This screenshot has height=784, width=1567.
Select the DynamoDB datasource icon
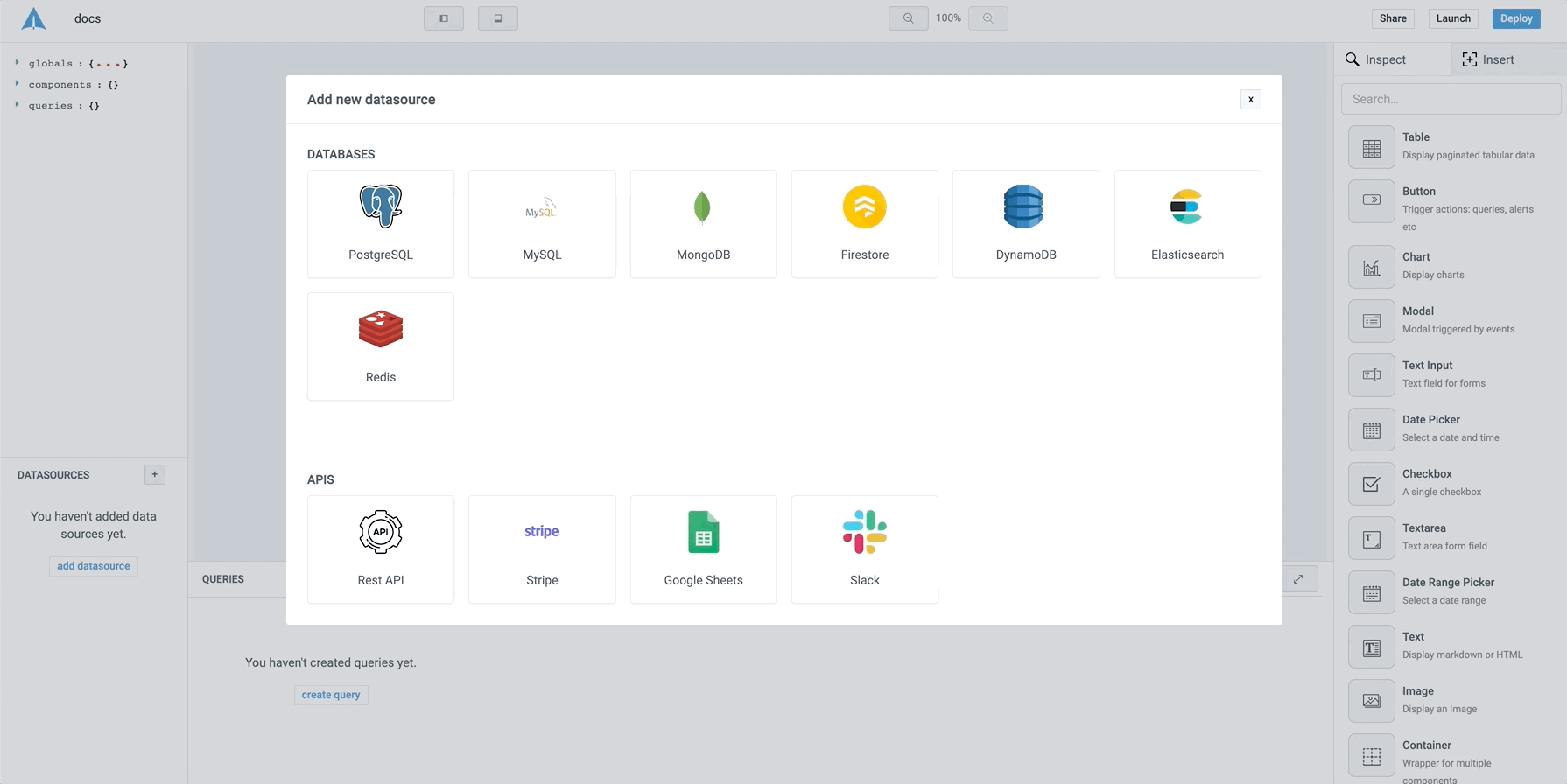pyautogui.click(x=1023, y=207)
